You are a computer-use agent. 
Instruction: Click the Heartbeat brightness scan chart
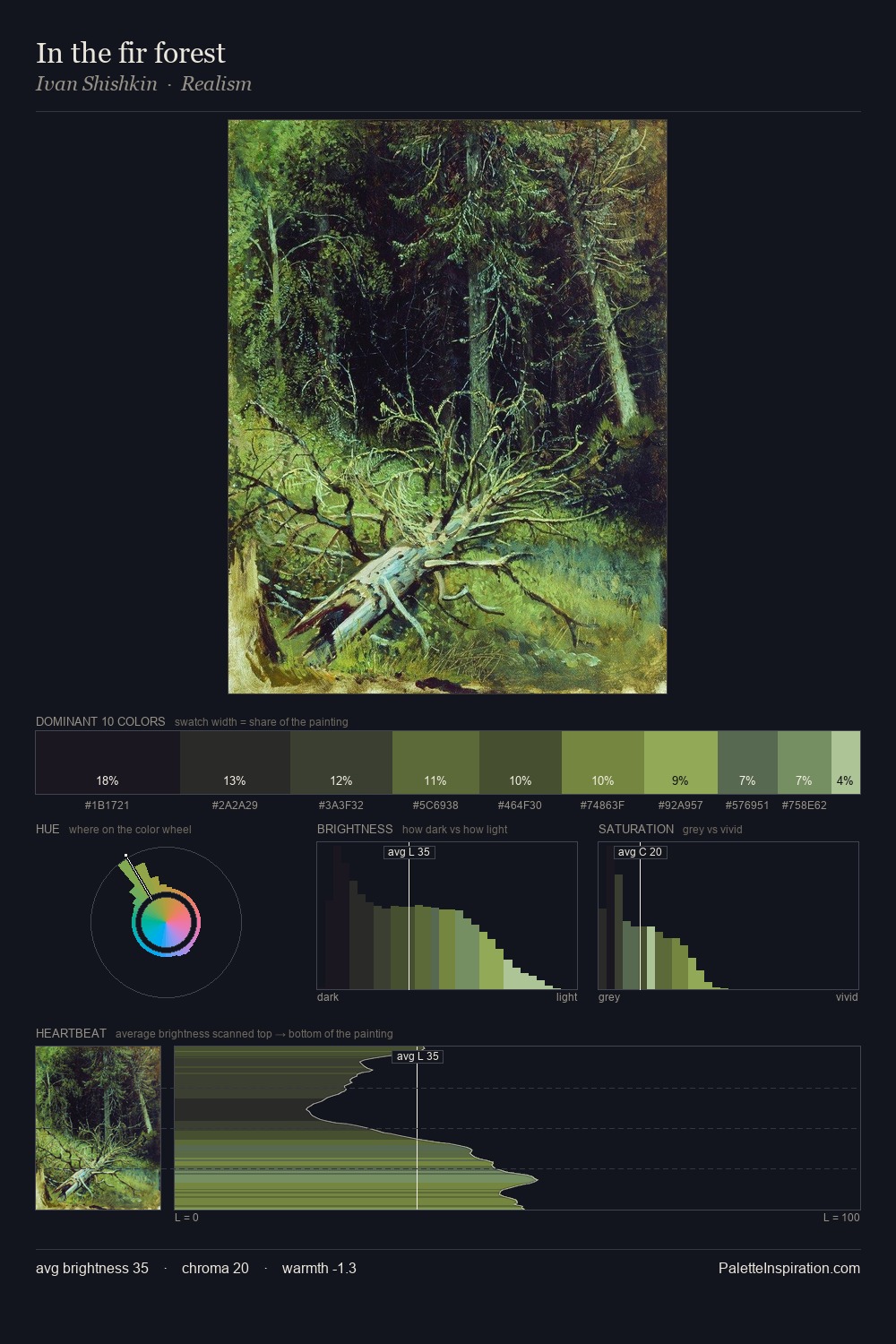click(517, 1128)
